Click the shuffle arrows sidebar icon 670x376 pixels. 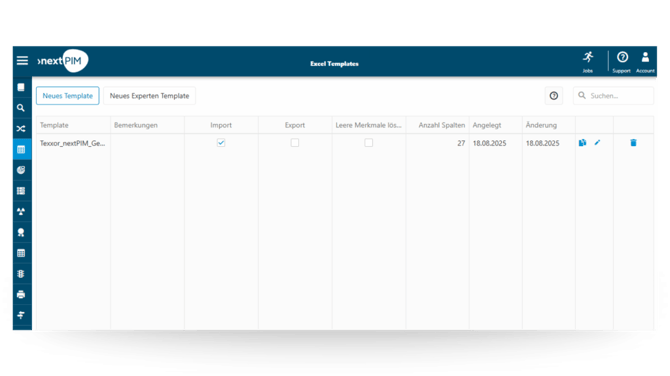coord(21,129)
